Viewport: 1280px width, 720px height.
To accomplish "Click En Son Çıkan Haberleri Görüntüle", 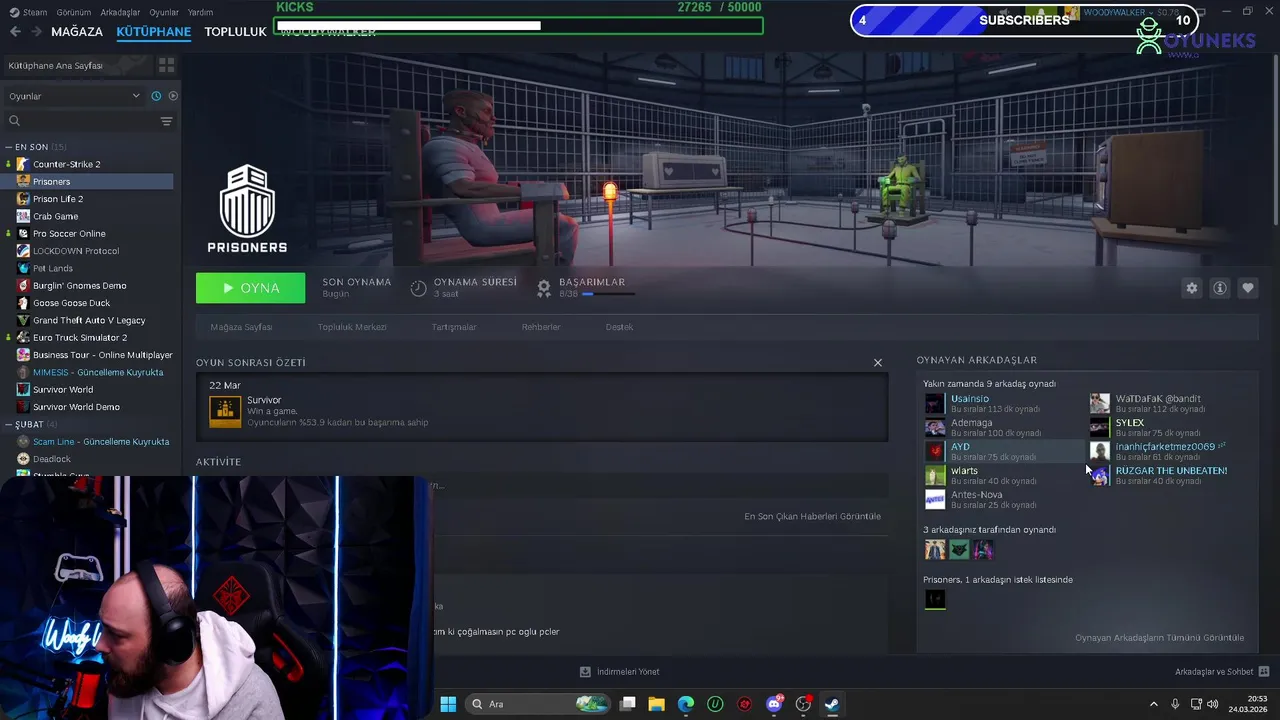I will click(x=812, y=516).
